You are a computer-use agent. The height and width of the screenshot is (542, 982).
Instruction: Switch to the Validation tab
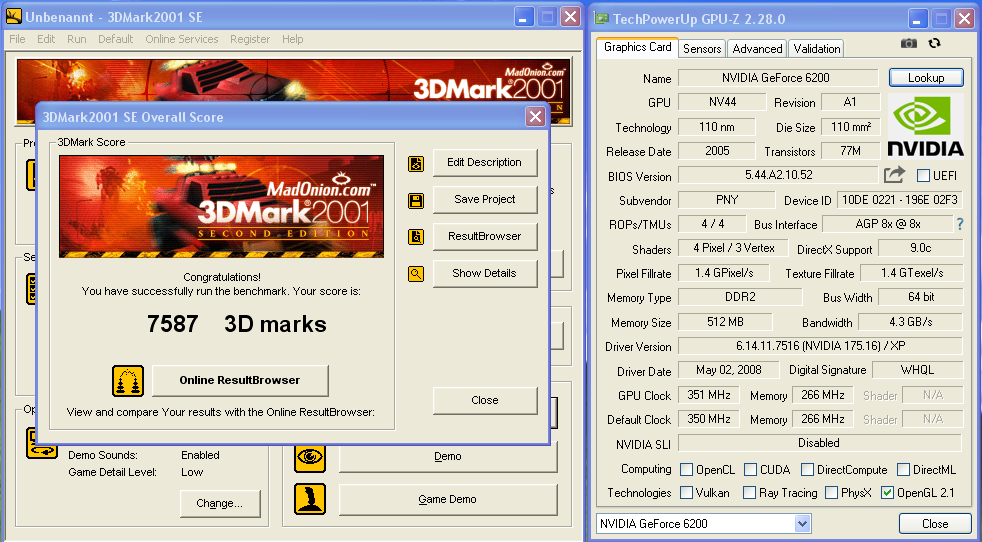click(x=817, y=48)
